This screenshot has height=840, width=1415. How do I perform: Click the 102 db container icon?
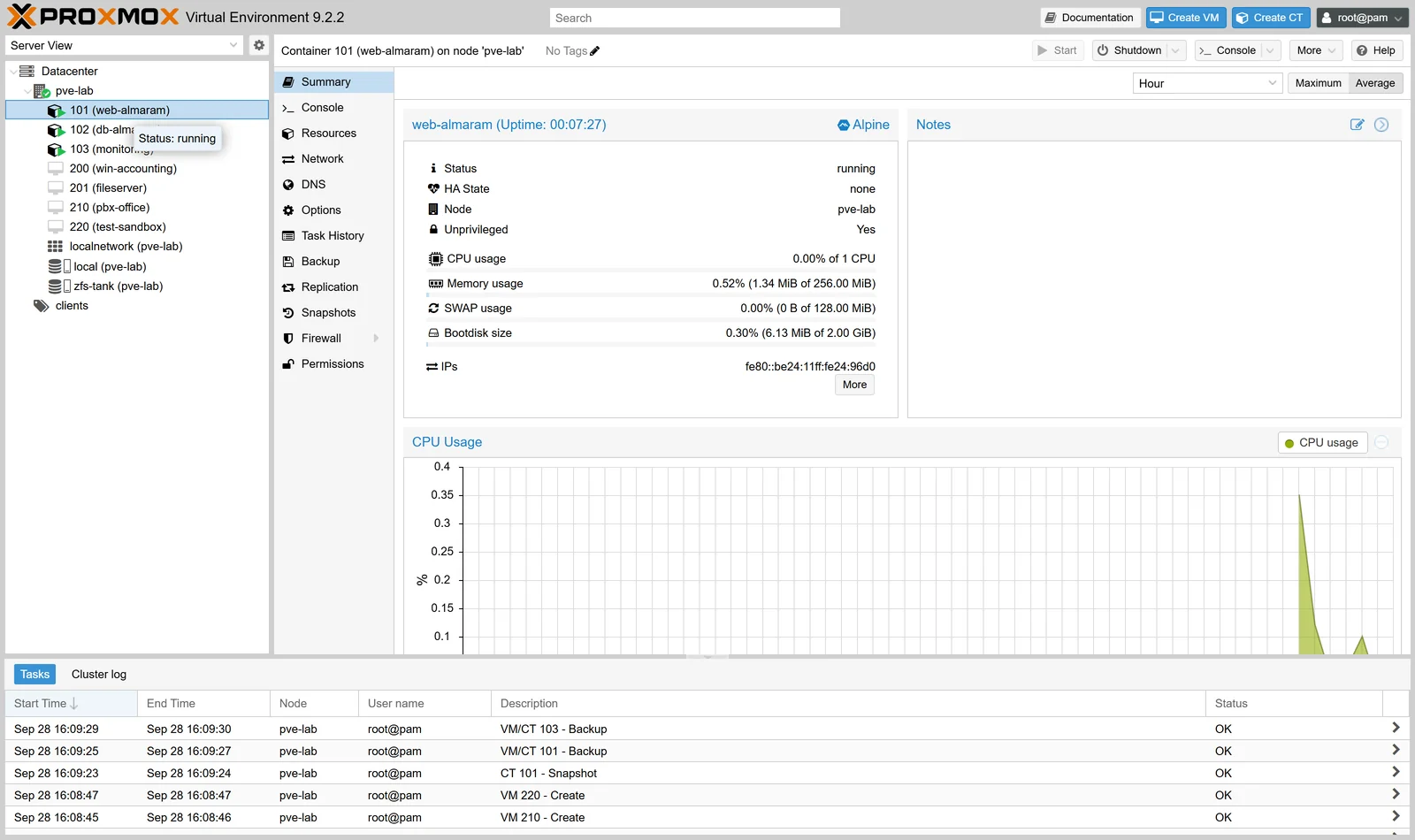click(56, 130)
